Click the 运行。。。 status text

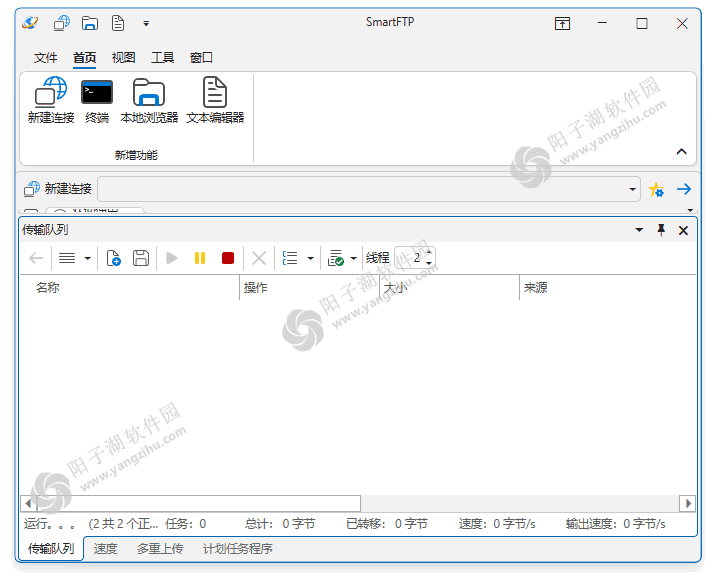pyautogui.click(x=50, y=524)
